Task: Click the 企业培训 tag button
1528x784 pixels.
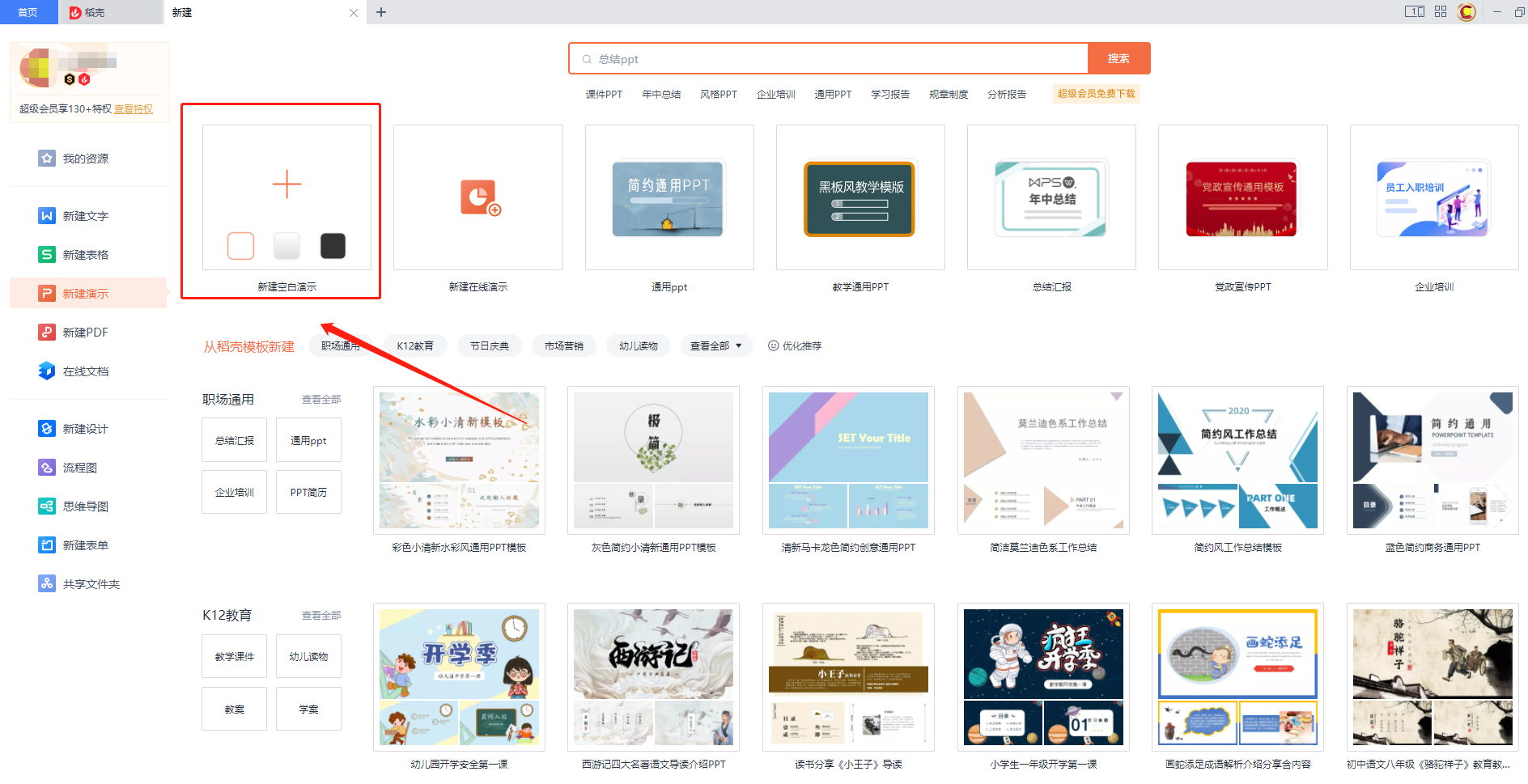Action: [x=235, y=492]
